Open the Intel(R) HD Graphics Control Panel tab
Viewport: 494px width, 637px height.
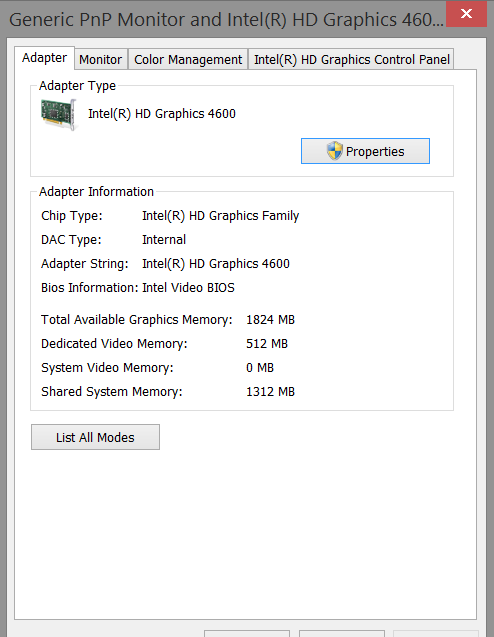(x=351, y=60)
